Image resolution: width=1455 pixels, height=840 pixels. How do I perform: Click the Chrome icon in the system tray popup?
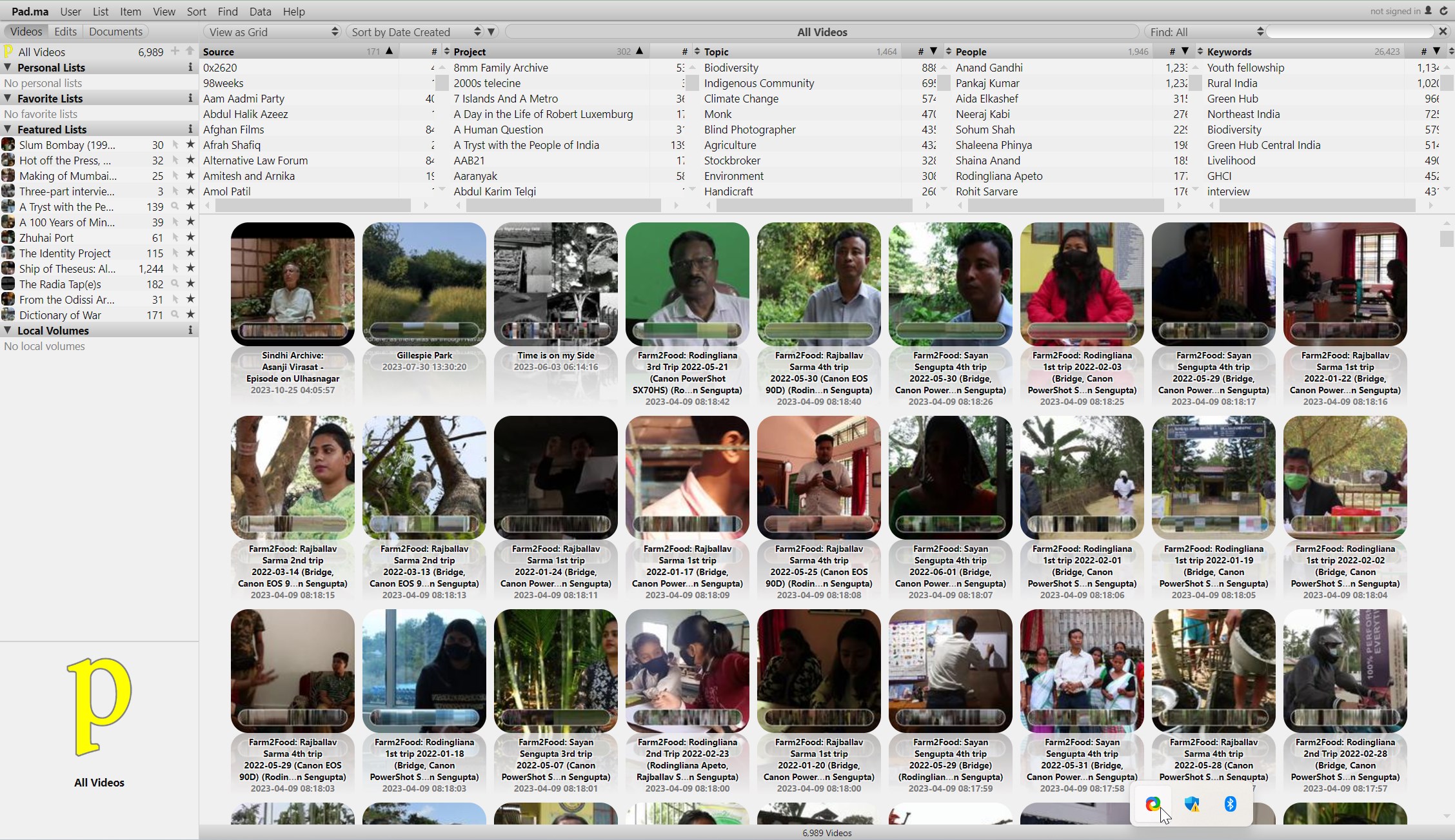1153,803
